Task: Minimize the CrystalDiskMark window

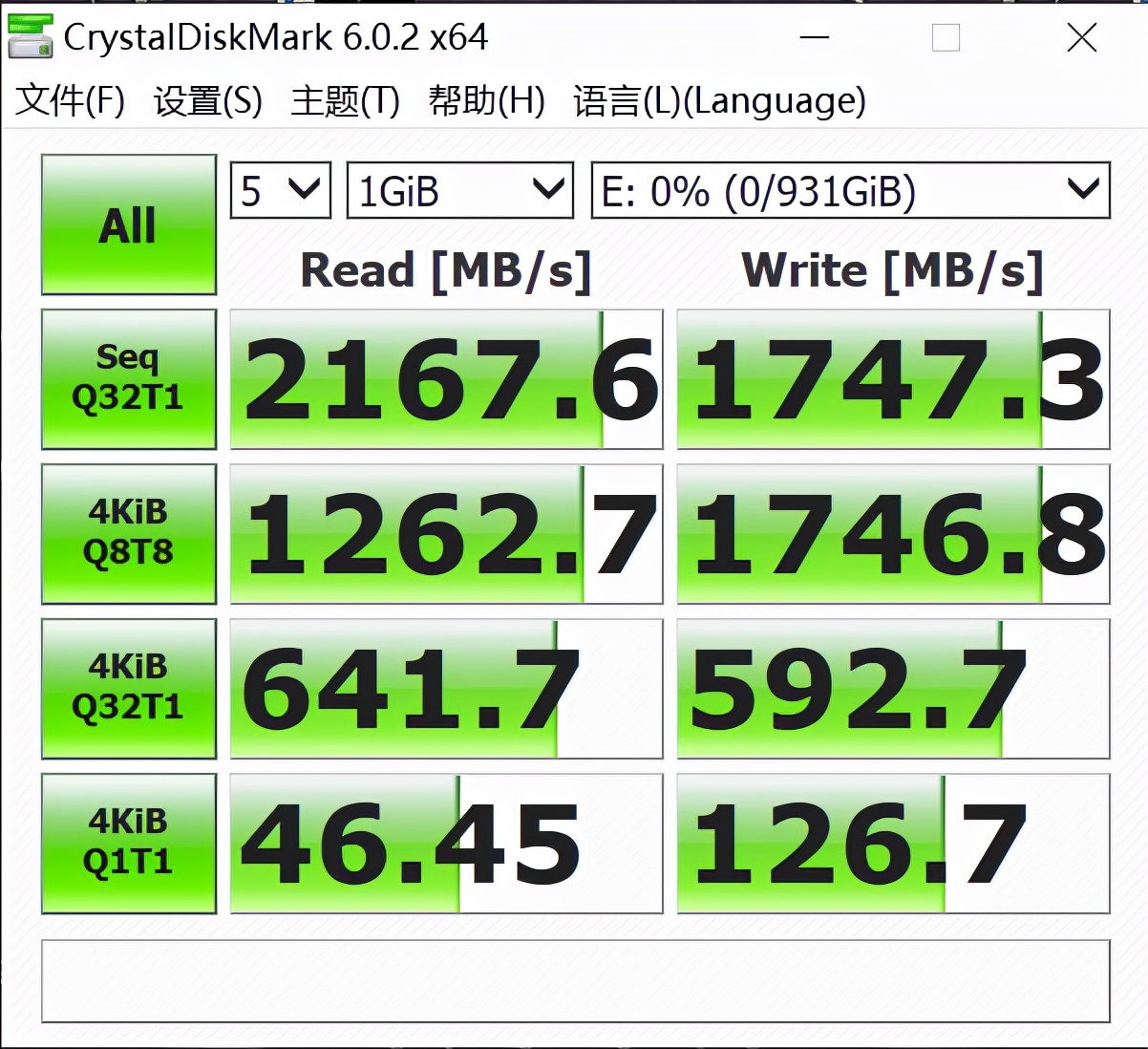Action: [815, 38]
